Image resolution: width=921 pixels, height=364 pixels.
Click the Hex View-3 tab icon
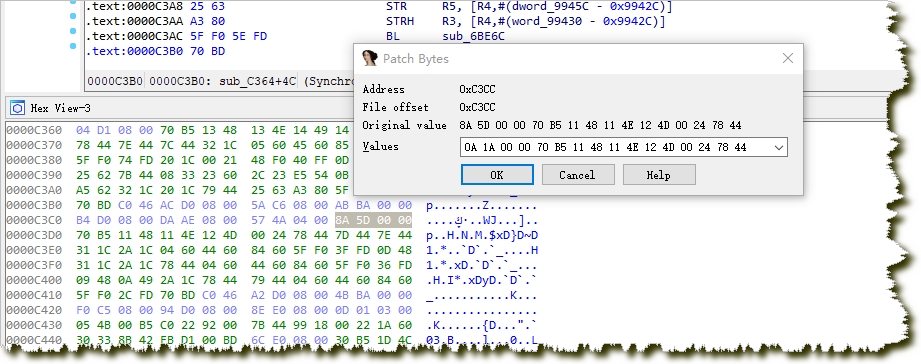tap(18, 108)
